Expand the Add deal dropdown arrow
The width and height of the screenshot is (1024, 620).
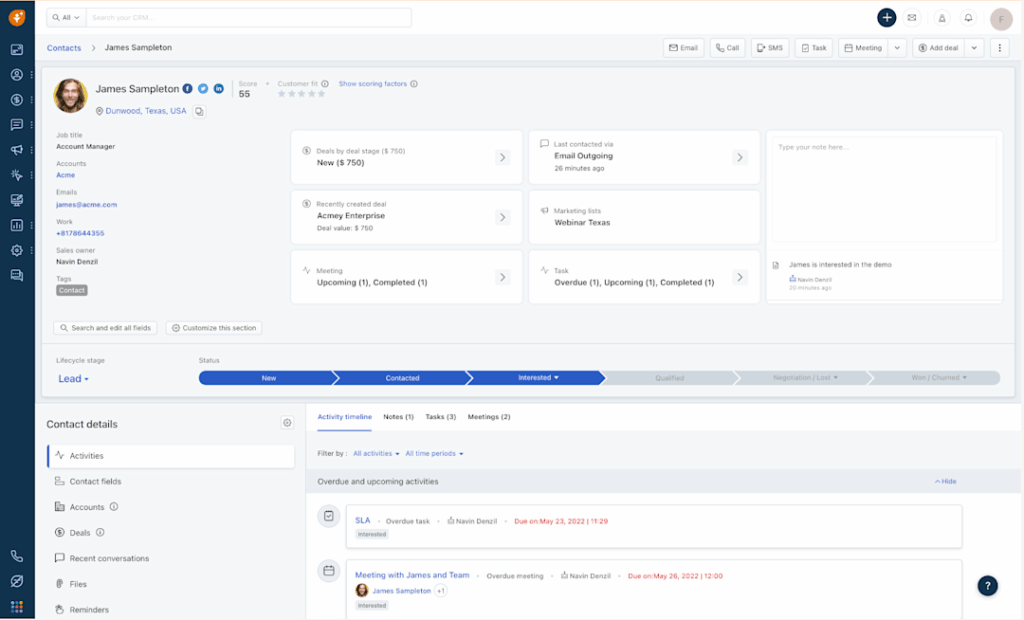974,48
